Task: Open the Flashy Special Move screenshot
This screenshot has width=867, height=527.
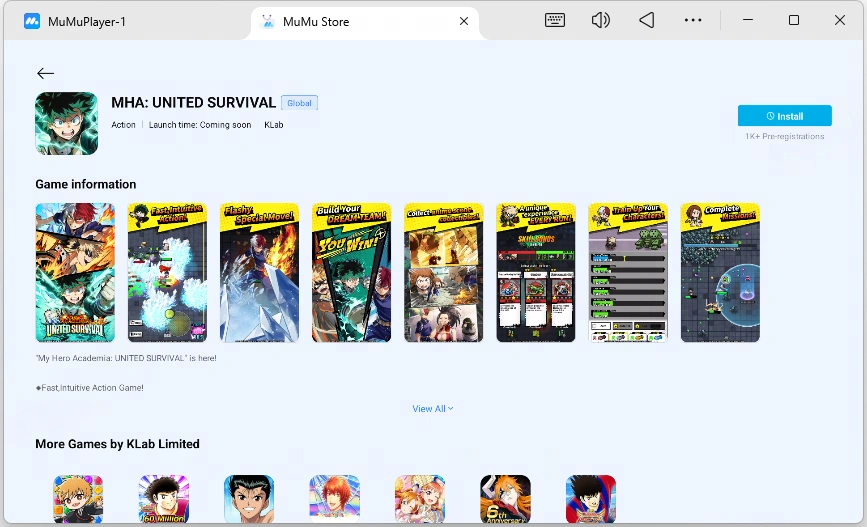Action: coord(259,272)
